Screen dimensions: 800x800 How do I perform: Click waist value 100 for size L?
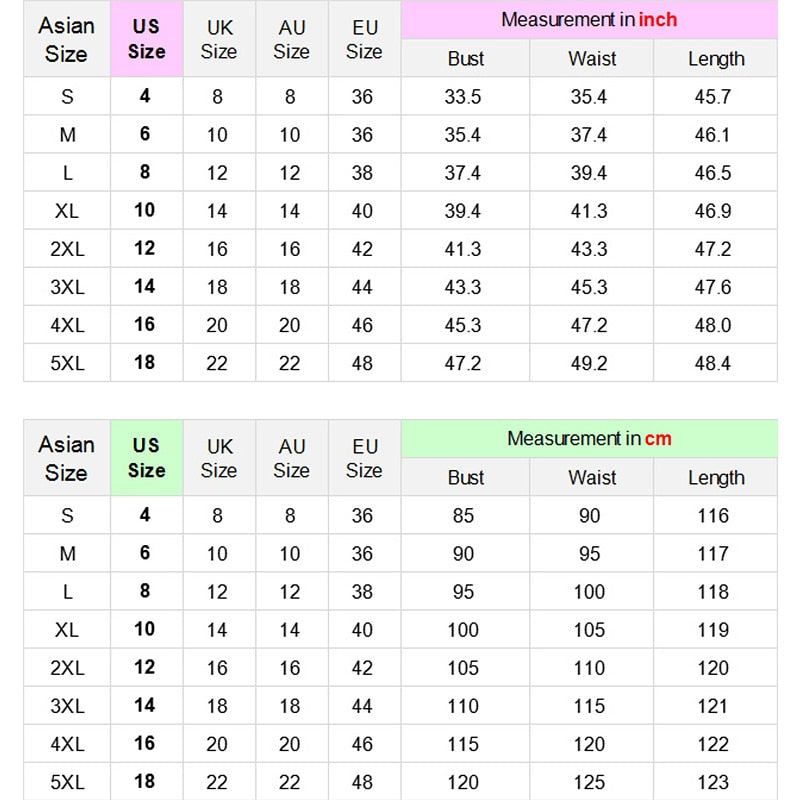[589, 592]
